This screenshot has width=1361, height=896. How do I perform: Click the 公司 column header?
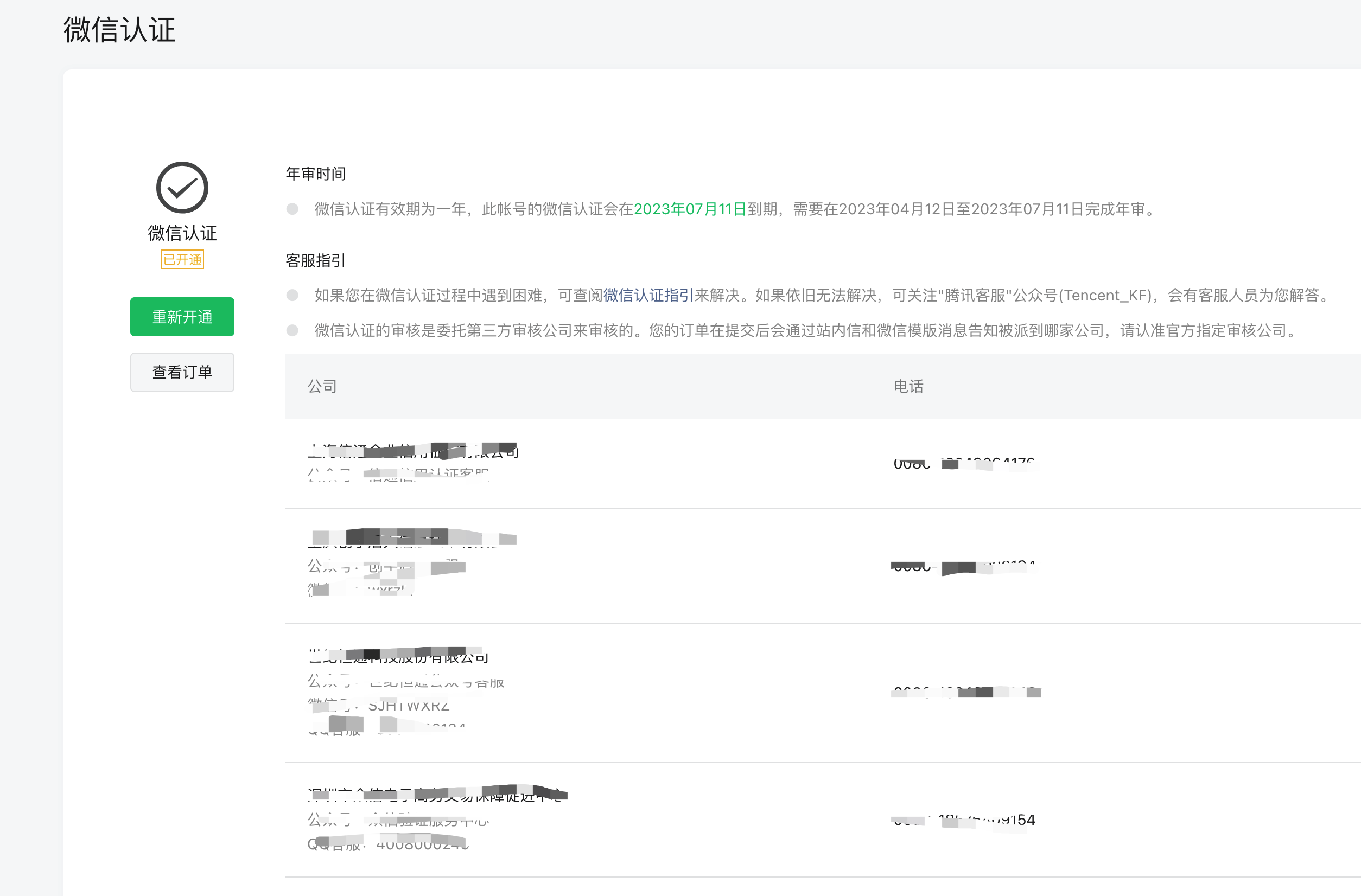click(322, 386)
